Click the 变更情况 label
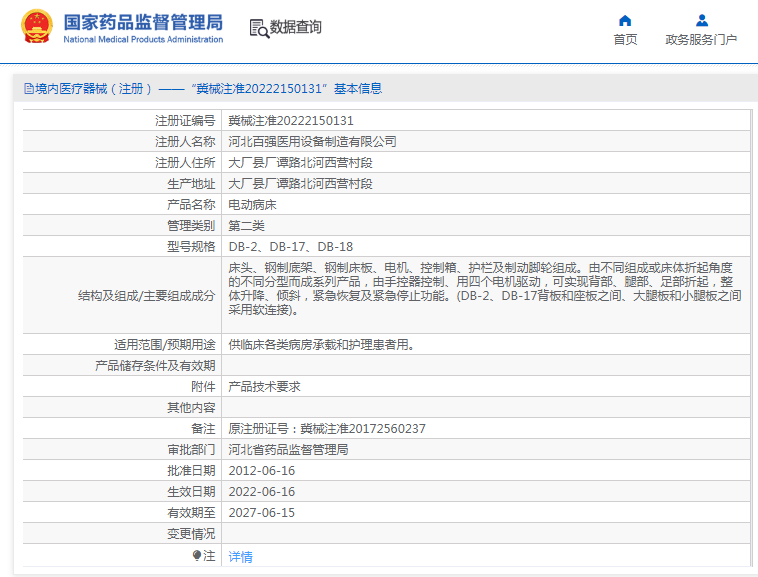 point(191,534)
